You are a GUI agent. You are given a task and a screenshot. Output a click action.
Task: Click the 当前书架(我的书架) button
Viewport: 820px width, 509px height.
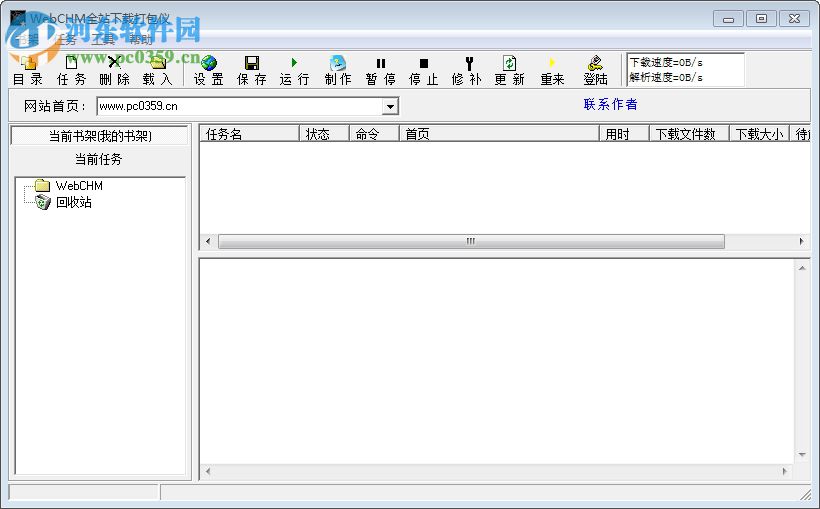coord(99,135)
